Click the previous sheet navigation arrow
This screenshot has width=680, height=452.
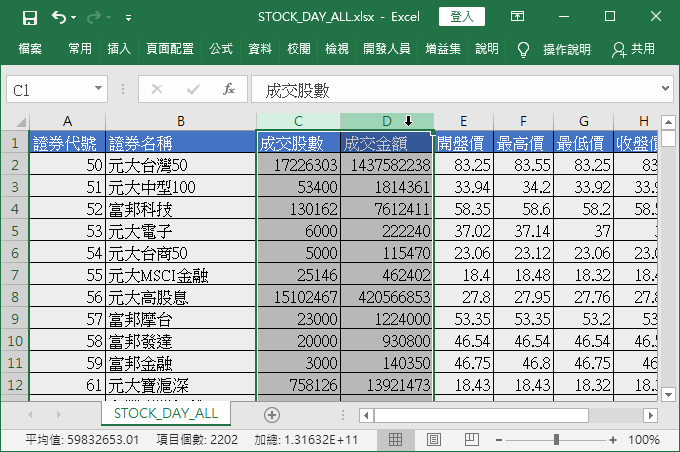pos(30,415)
